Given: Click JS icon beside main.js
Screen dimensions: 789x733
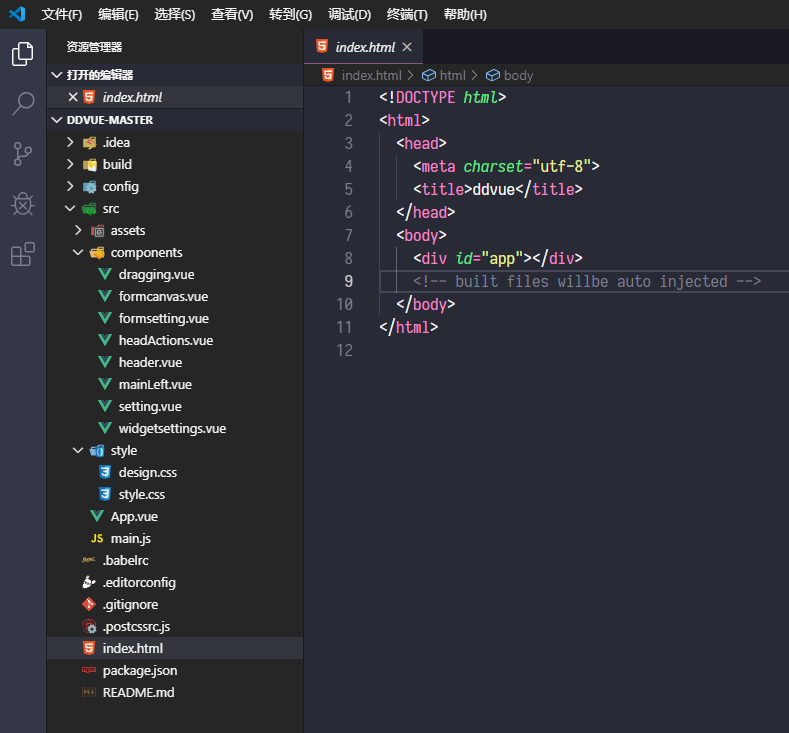Looking at the screenshot, I should pos(97,539).
